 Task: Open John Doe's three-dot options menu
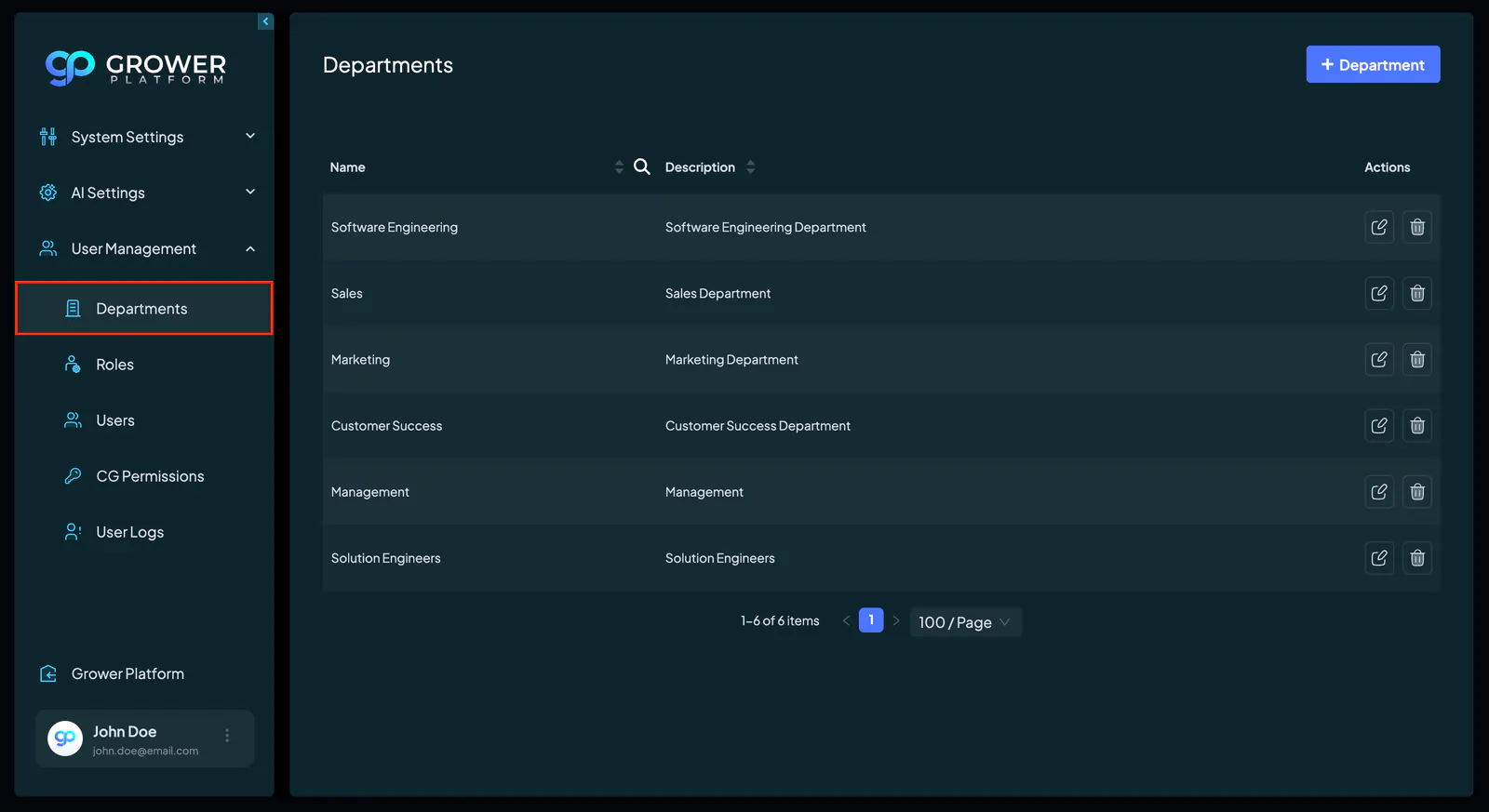(x=227, y=736)
